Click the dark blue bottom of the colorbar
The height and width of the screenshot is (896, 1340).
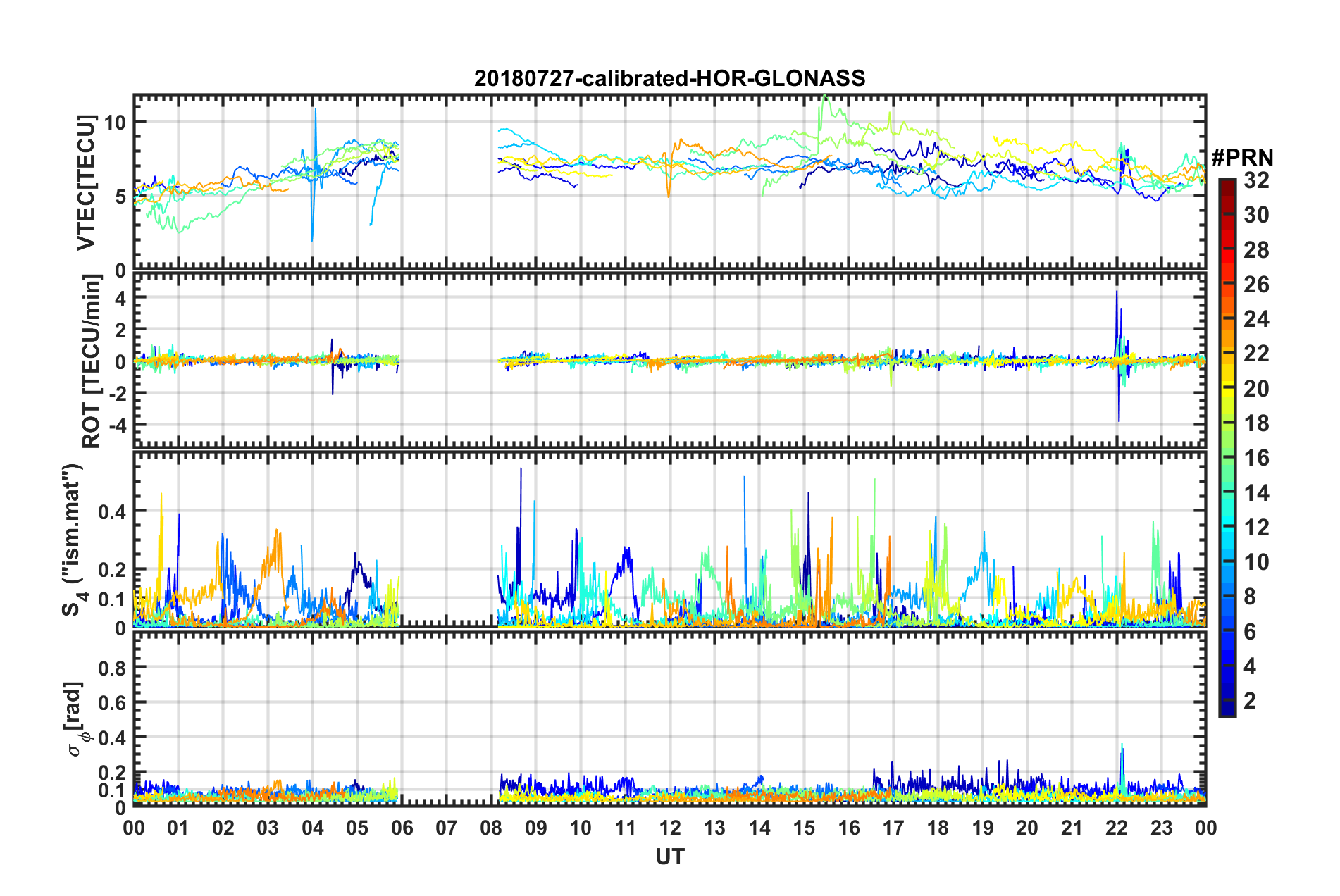pyautogui.click(x=1227, y=710)
